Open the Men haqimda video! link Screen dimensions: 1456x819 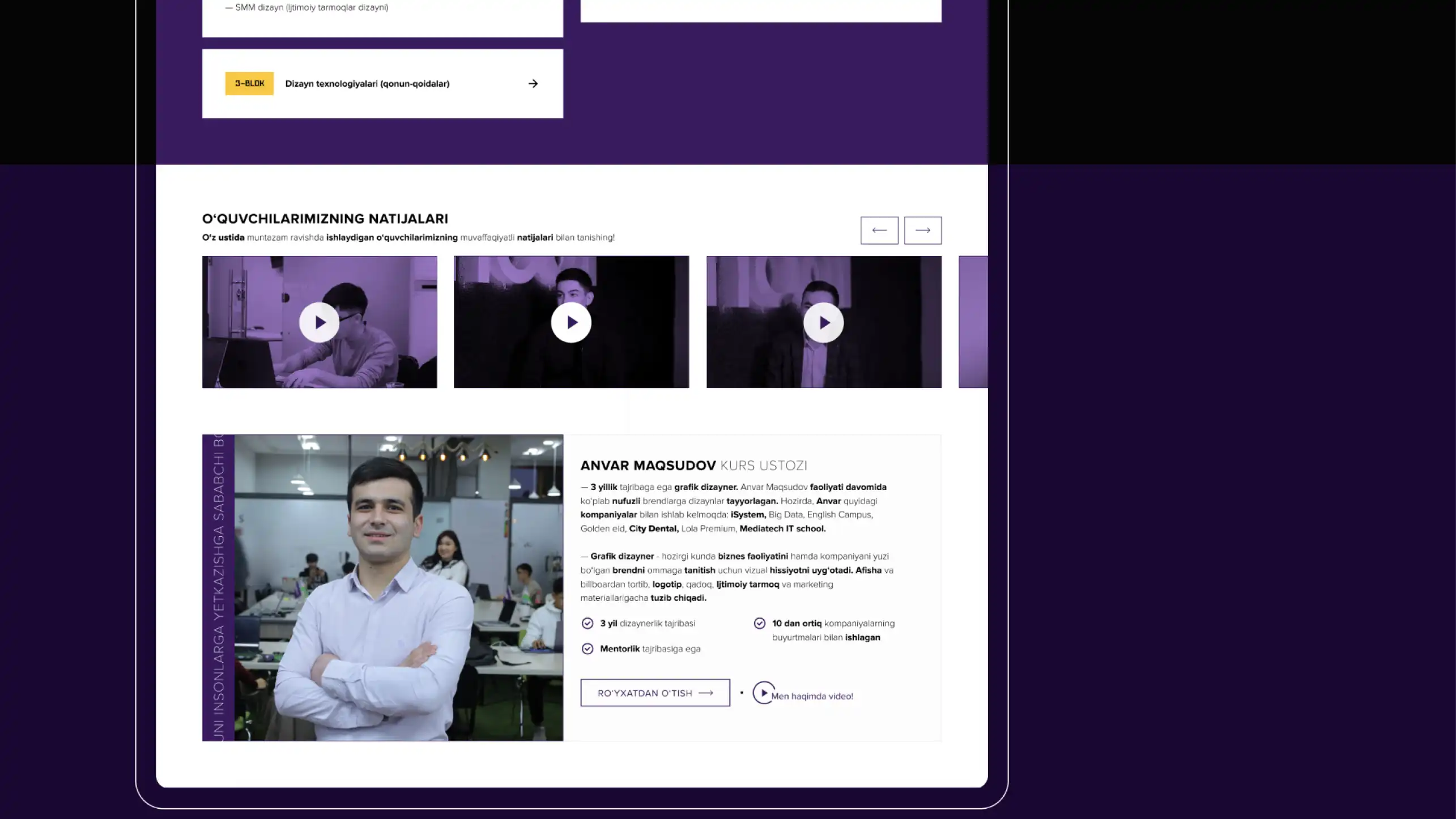pyautogui.click(x=812, y=696)
